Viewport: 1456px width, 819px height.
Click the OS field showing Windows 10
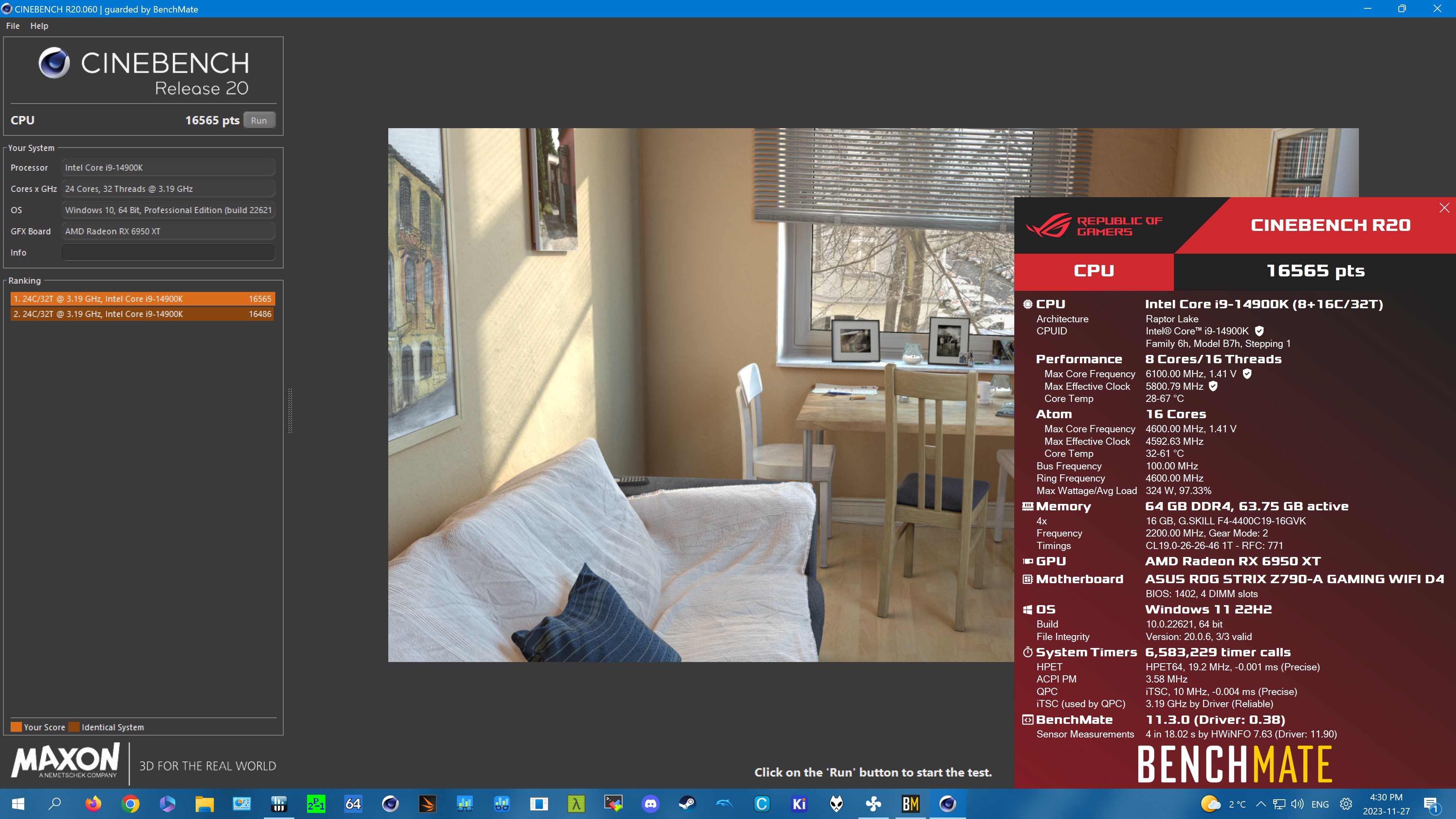pyautogui.click(x=168, y=210)
